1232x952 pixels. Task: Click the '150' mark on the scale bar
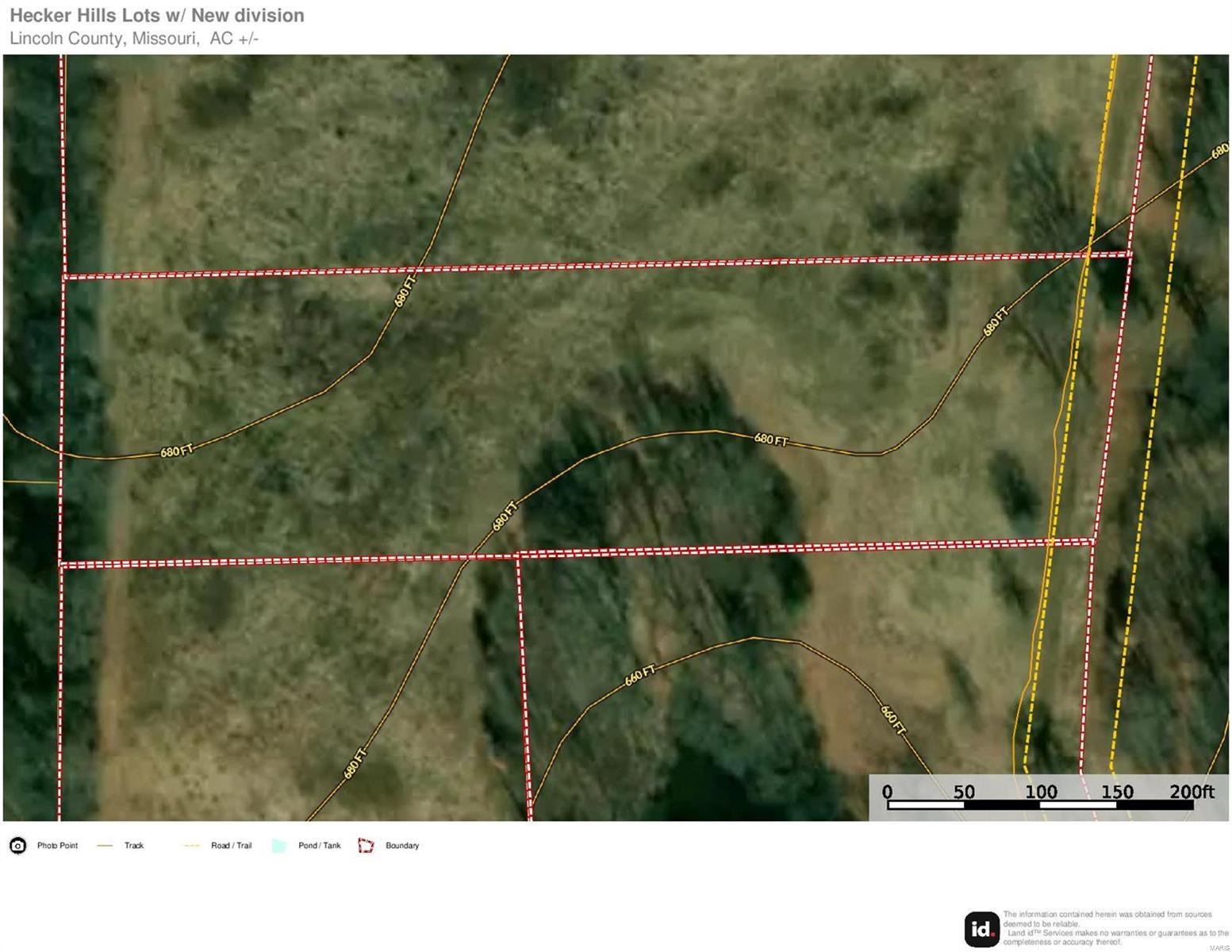pyautogui.click(x=1117, y=791)
